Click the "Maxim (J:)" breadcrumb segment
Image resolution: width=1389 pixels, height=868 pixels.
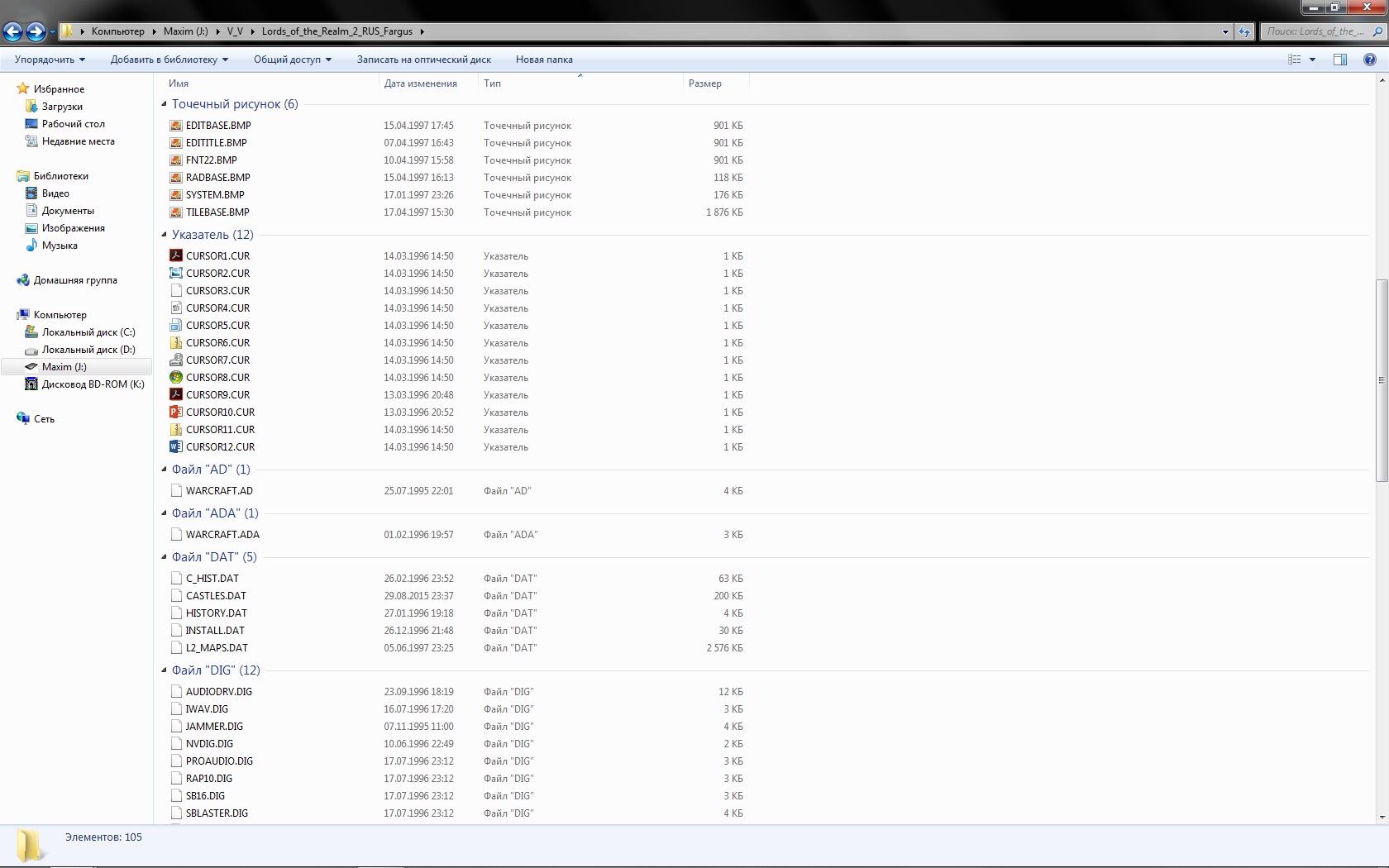(x=186, y=31)
